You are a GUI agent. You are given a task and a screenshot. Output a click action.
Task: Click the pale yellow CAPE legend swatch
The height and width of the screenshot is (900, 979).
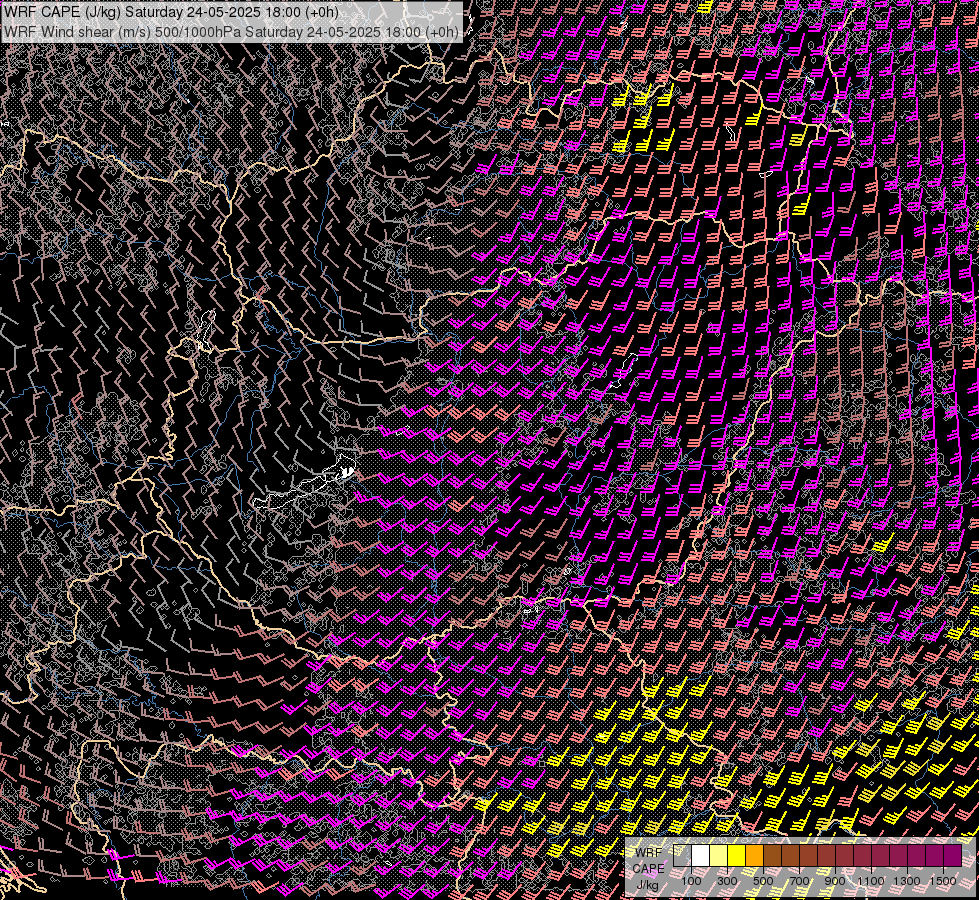719,856
